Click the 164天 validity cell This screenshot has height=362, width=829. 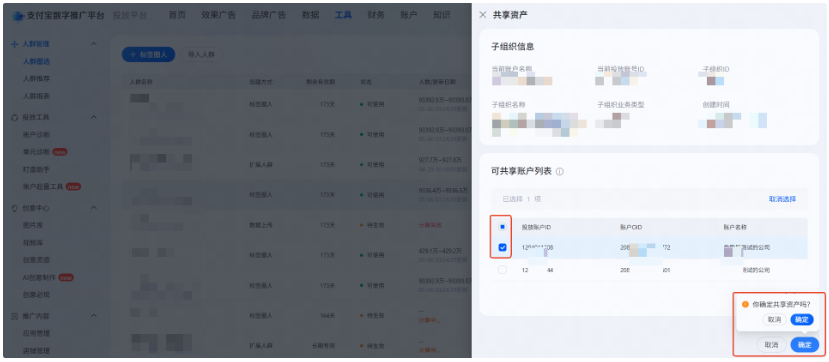click(x=327, y=316)
